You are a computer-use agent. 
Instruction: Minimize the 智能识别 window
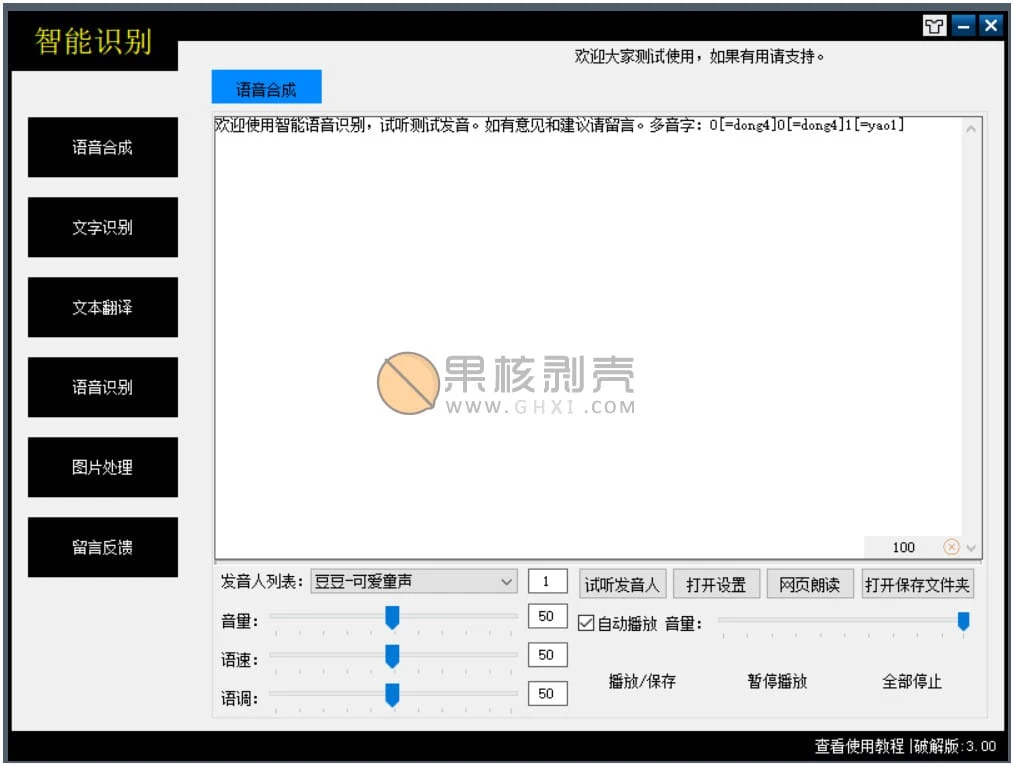click(x=963, y=27)
